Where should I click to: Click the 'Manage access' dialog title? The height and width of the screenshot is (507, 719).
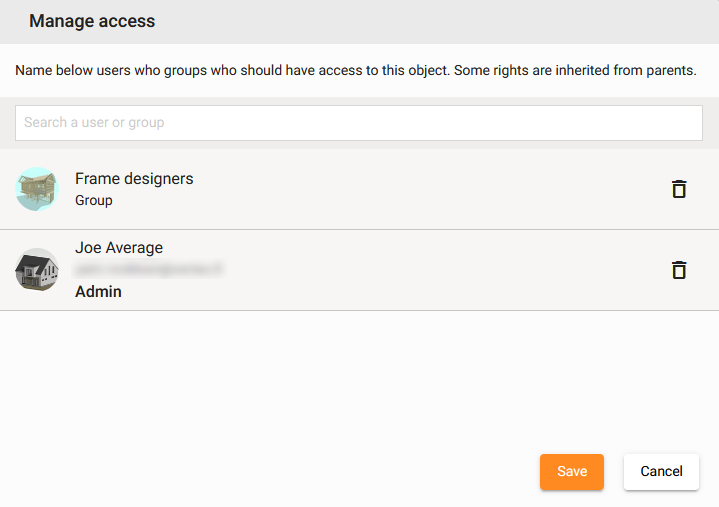pos(92,21)
